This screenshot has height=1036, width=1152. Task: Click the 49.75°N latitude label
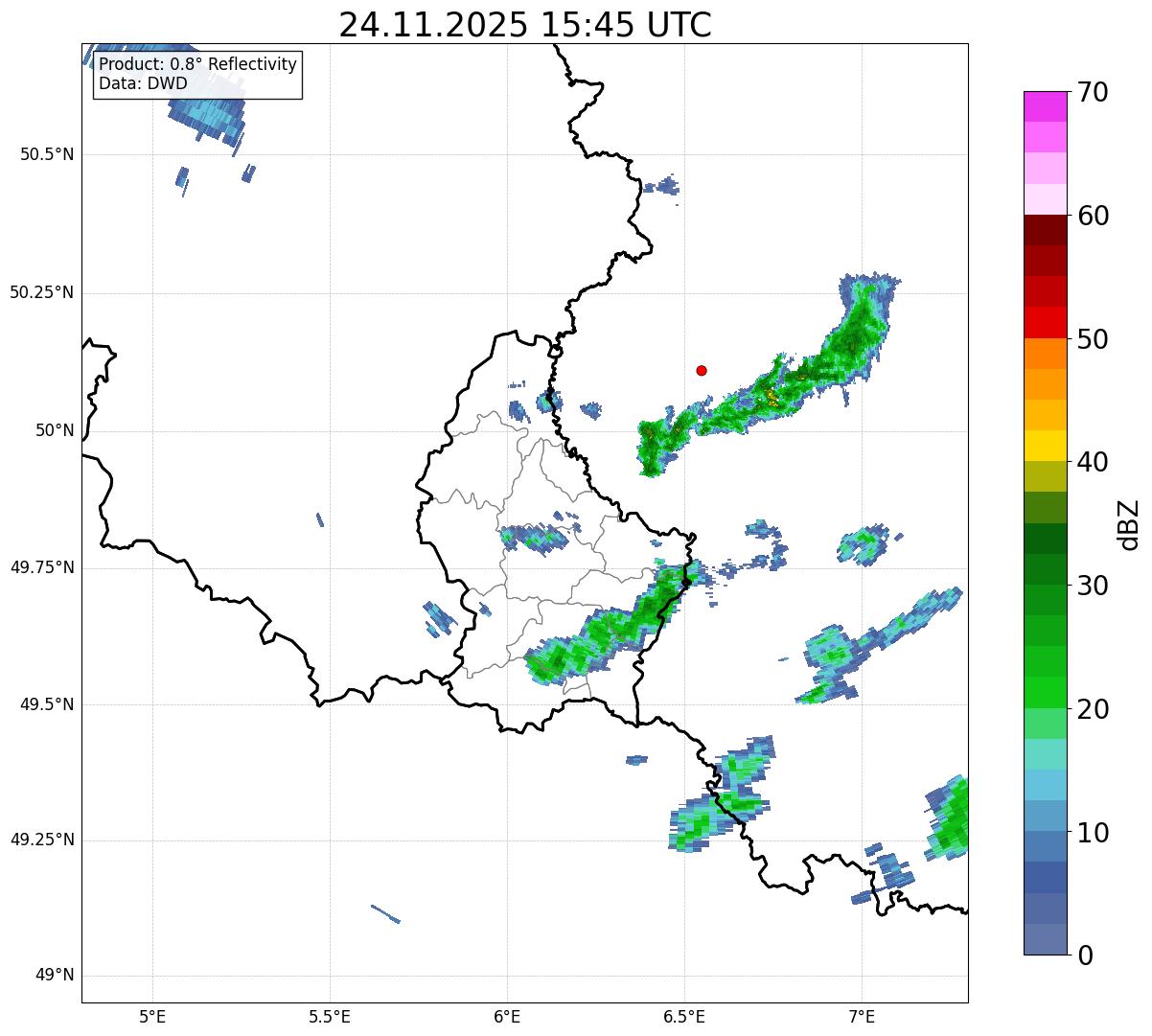[x=41, y=567]
